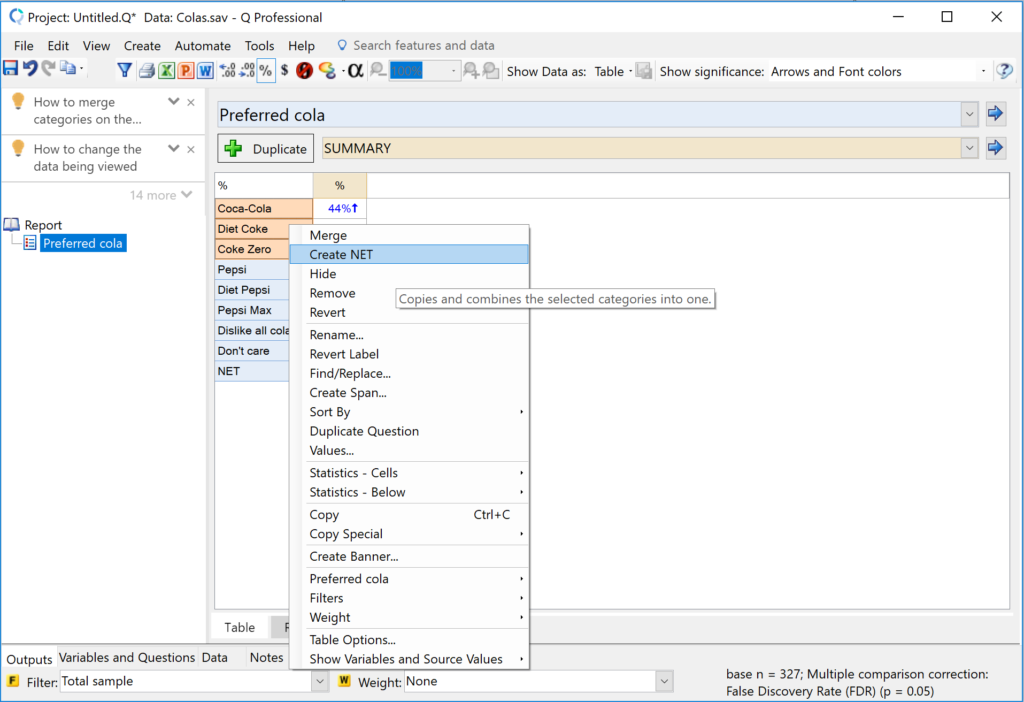Open the color palette icon

point(327,71)
